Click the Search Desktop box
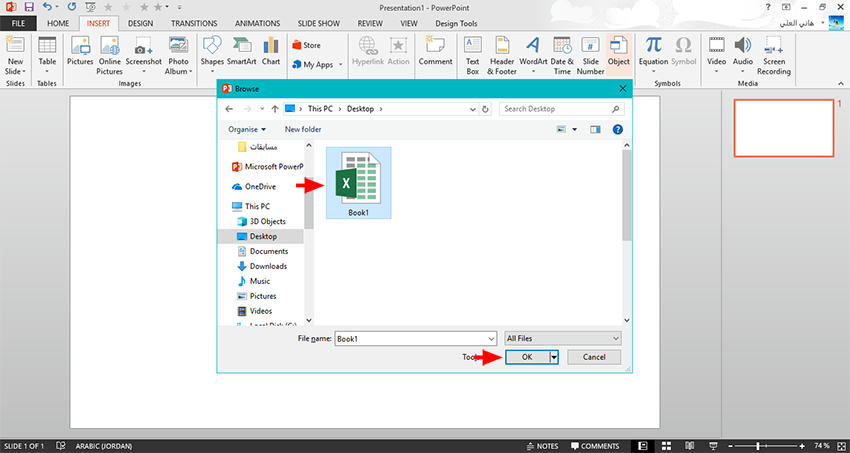This screenshot has height=453, width=850. pos(561,109)
